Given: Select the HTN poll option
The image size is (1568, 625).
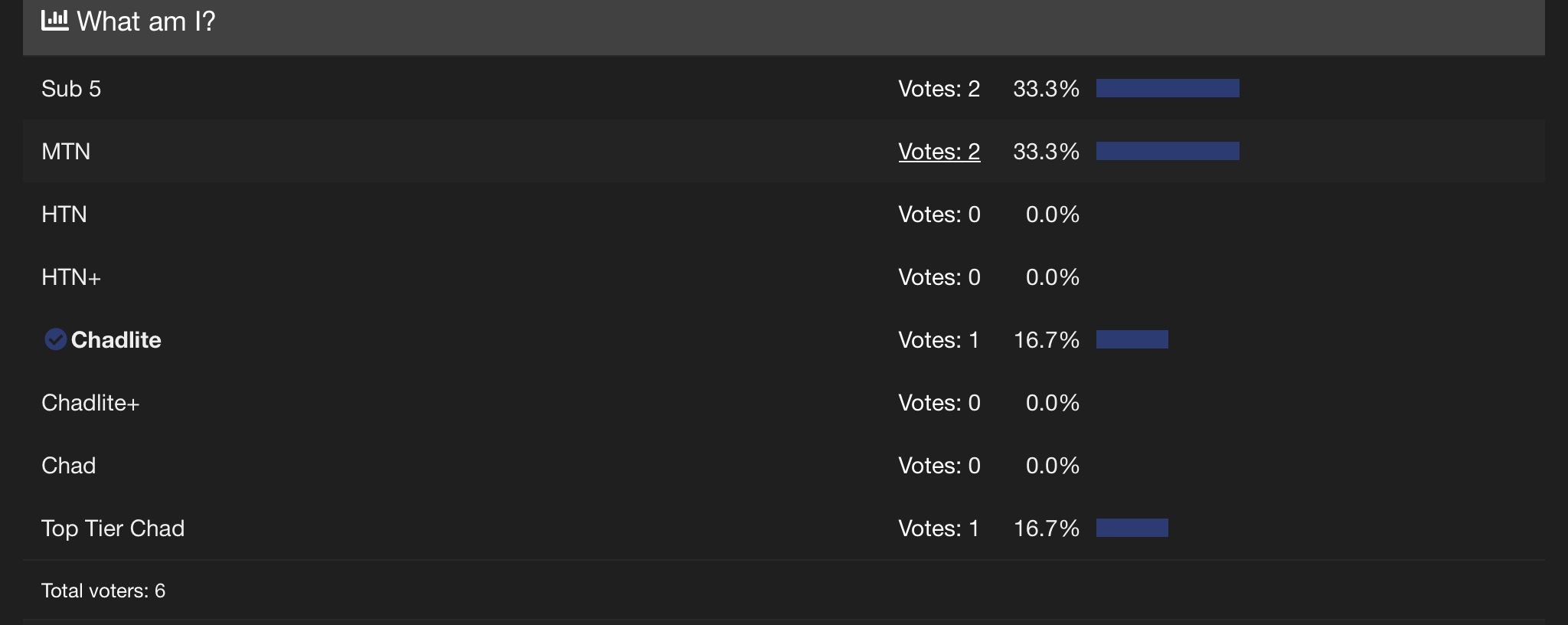Looking at the screenshot, I should 64,214.
